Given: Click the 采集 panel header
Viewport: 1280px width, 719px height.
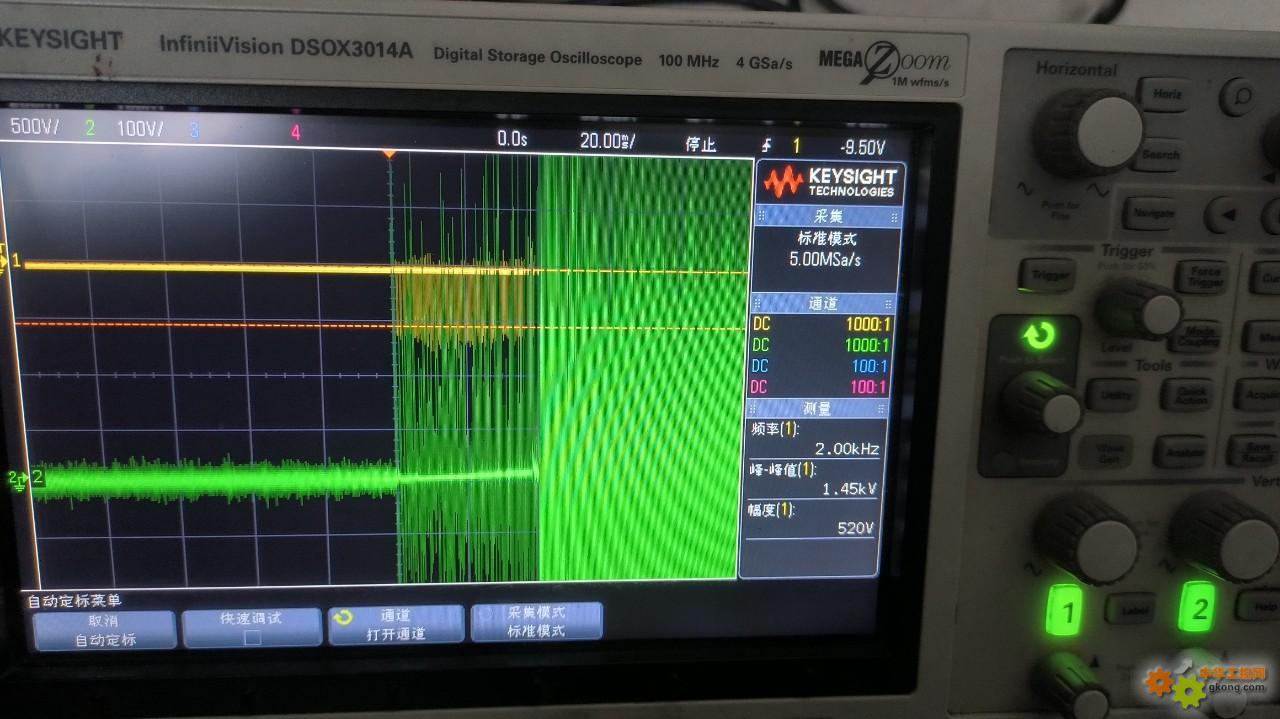Looking at the screenshot, I should coord(826,216).
